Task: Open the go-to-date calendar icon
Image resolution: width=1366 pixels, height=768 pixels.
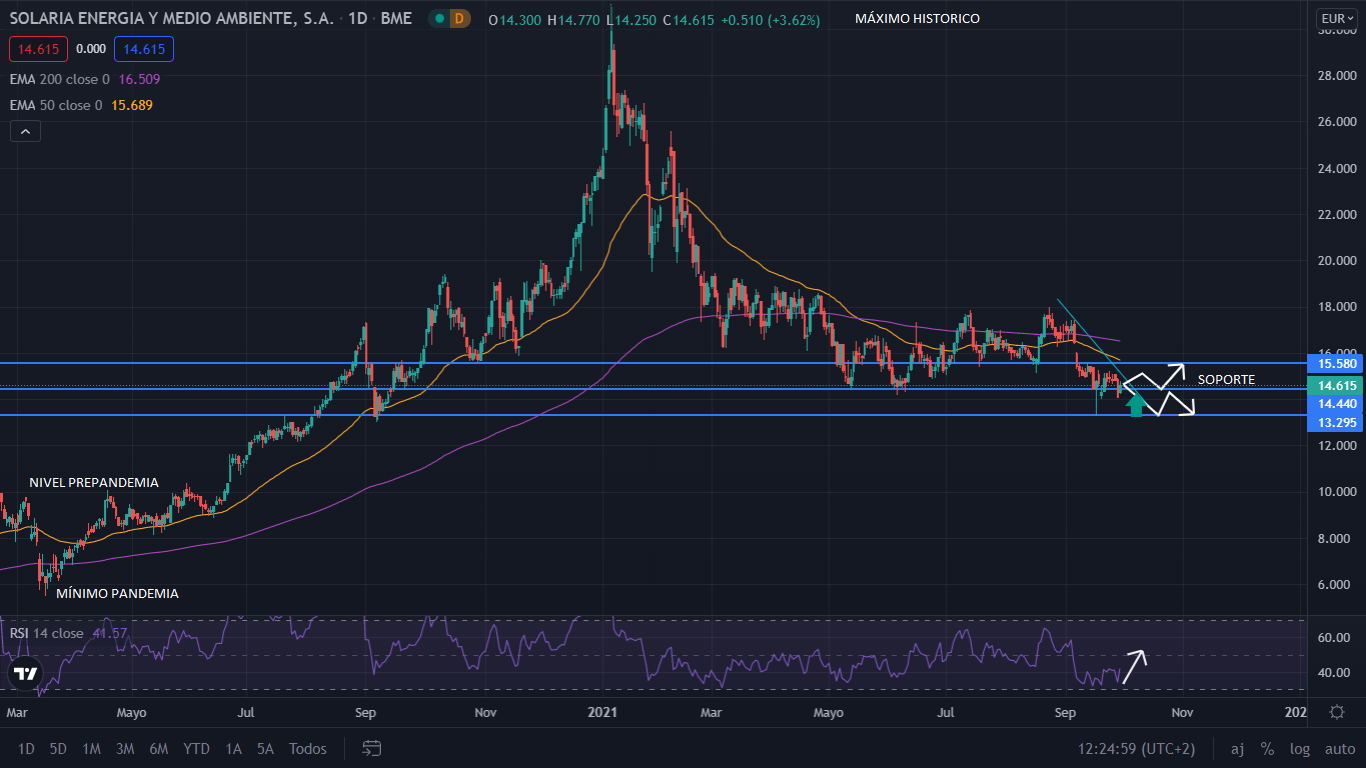Action: click(372, 748)
